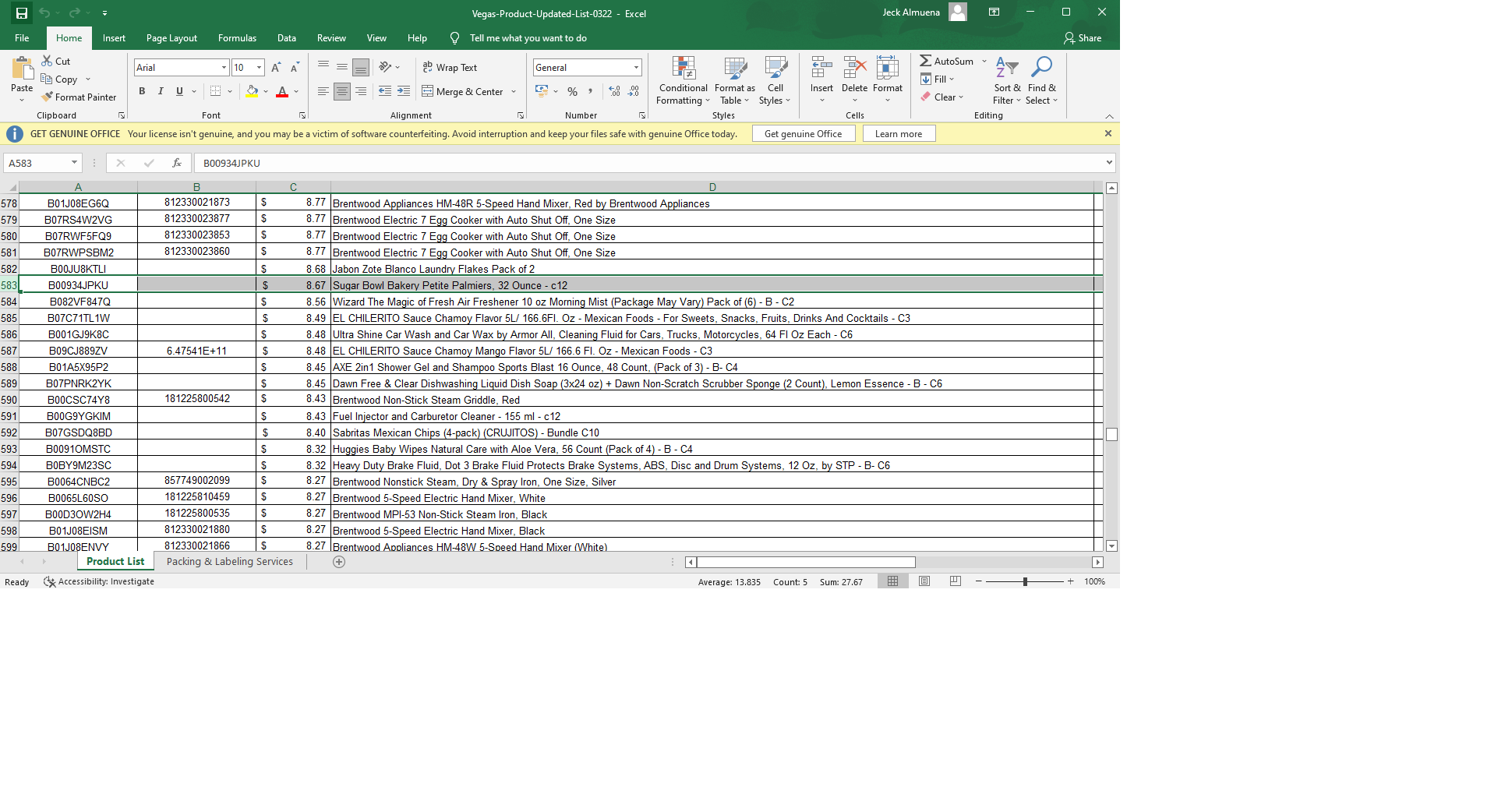Image resolution: width=1498 pixels, height=812 pixels.
Task: Open Conditional Formatting
Action: coord(684,80)
